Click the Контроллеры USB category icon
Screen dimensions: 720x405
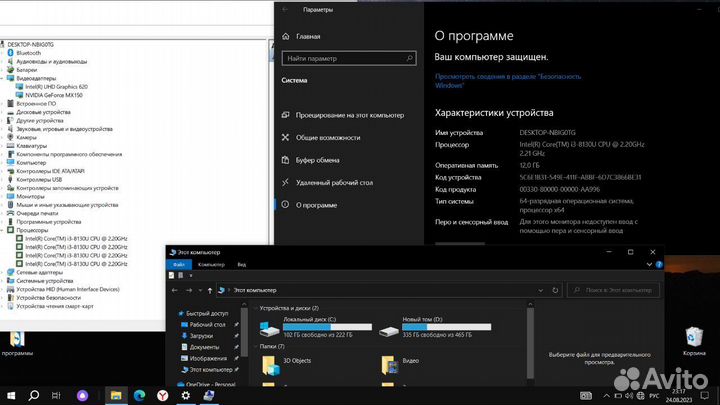coord(11,180)
